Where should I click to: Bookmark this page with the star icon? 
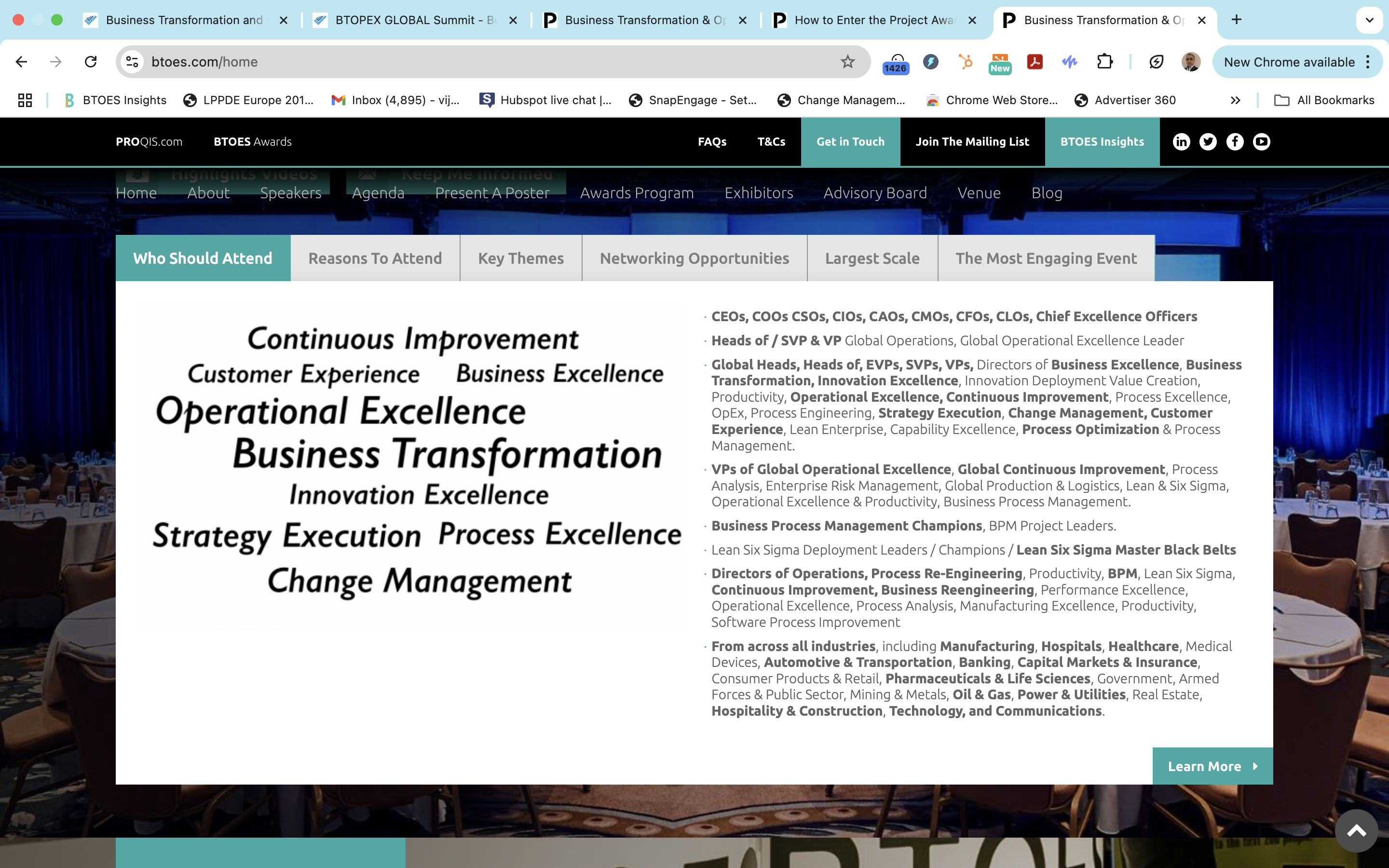click(847, 62)
